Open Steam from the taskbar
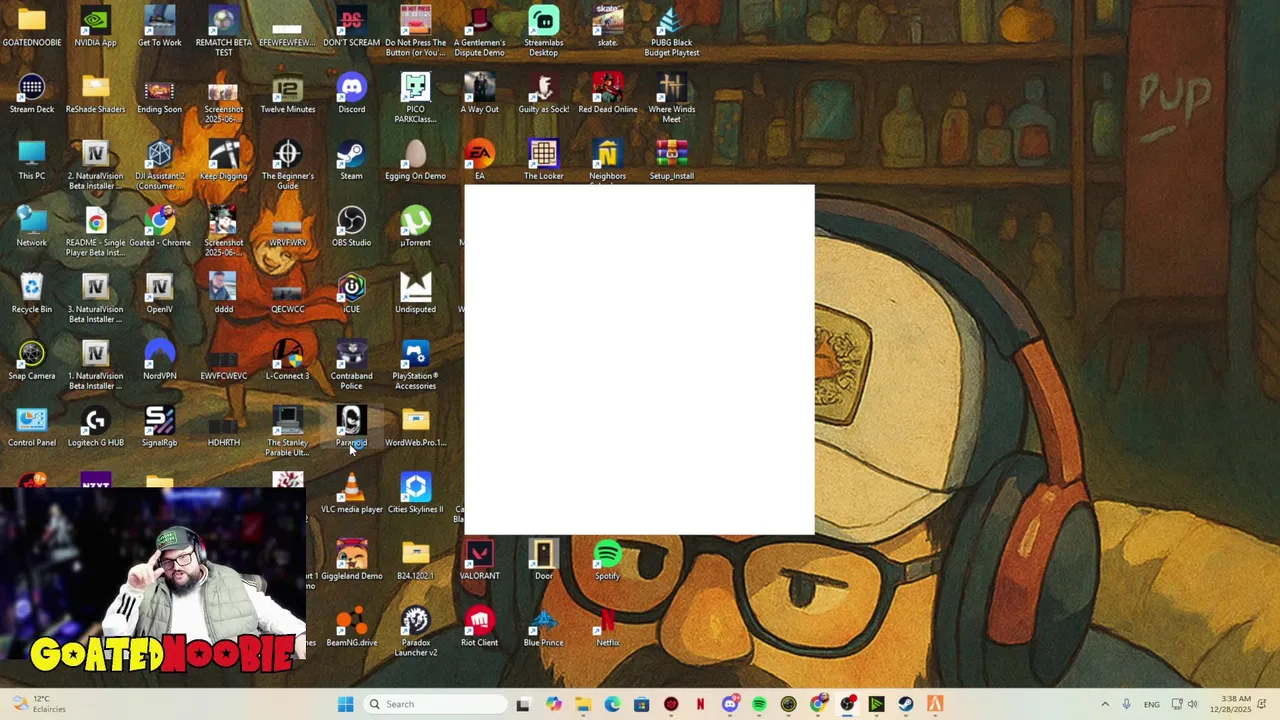The width and height of the screenshot is (1280, 720). [x=906, y=704]
